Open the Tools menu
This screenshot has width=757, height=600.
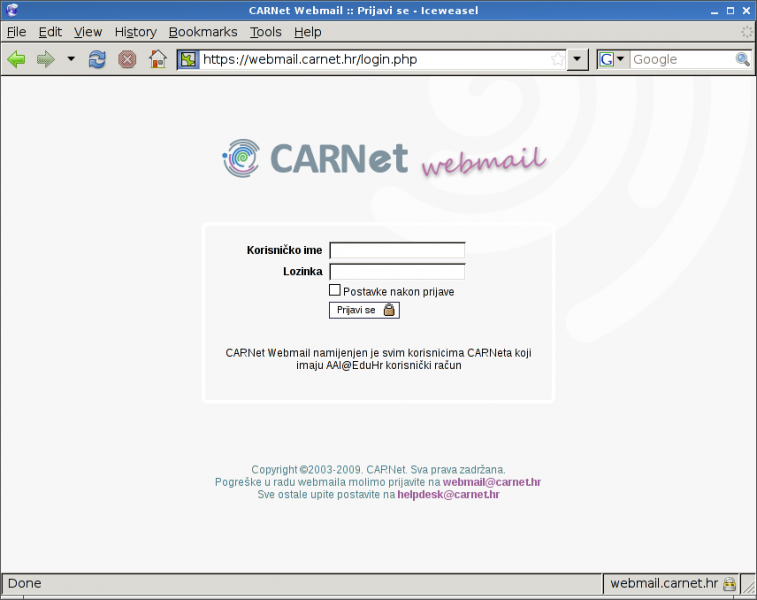pos(266,32)
